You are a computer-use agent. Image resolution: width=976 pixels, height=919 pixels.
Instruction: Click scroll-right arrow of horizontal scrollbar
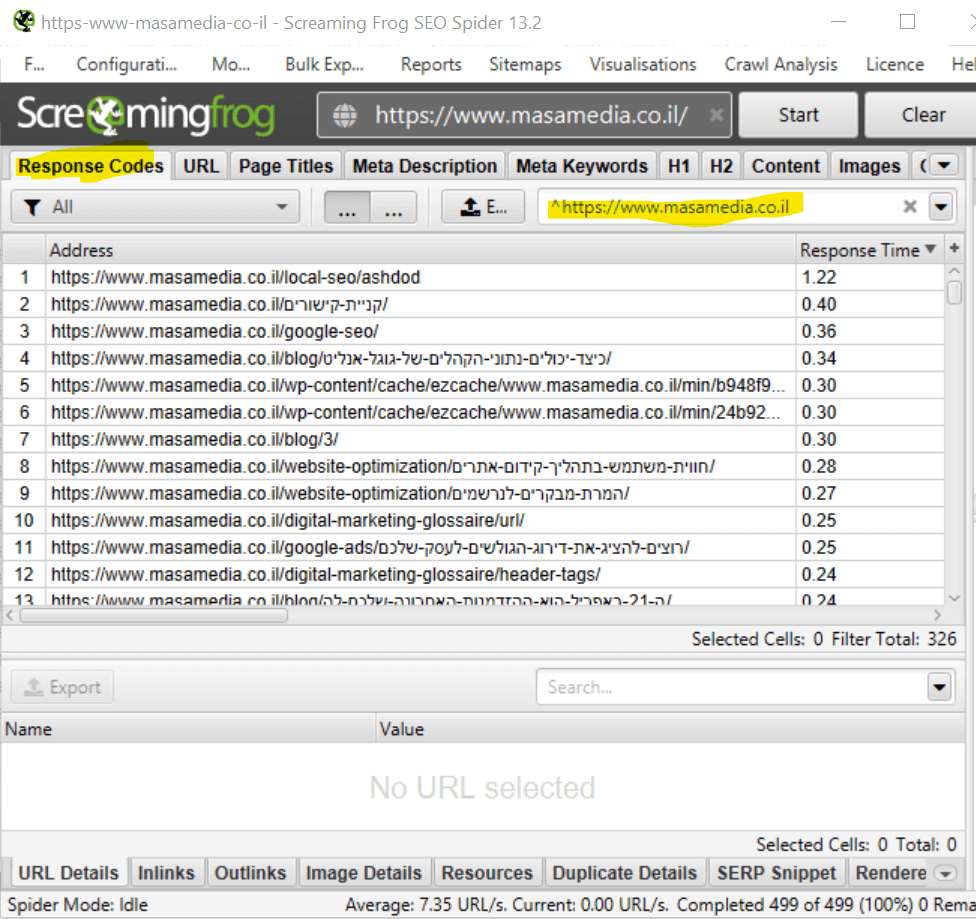click(937, 615)
